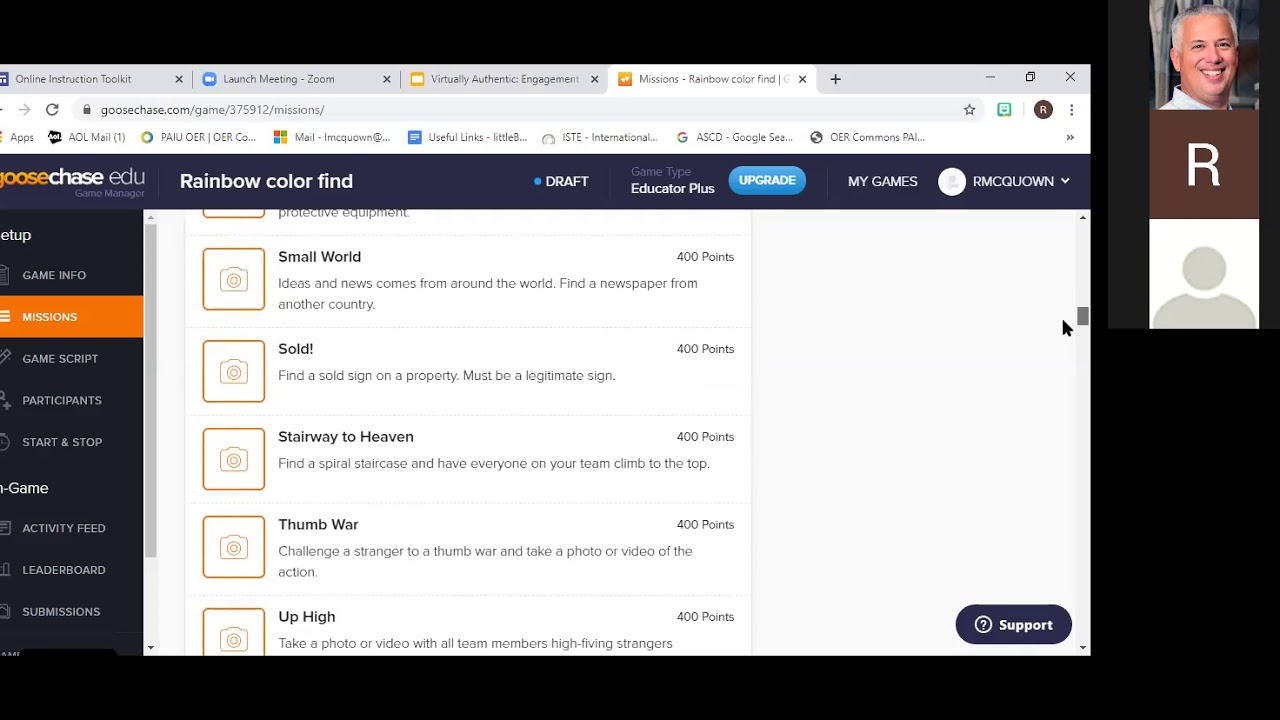1280x720 pixels.
Task: Click the DRAFT status indicator
Action: 561,181
